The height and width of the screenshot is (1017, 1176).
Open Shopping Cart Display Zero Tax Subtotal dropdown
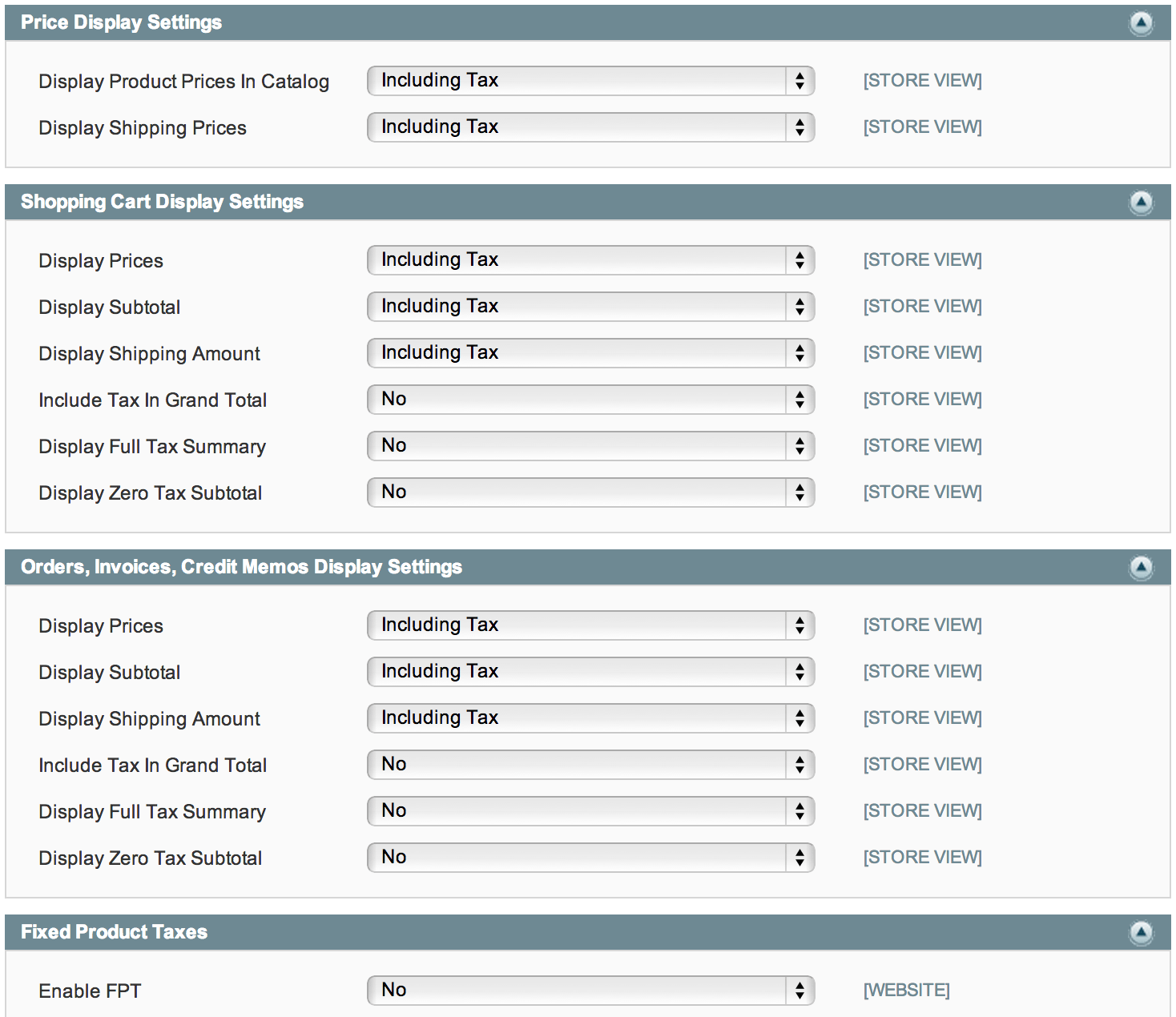pos(590,492)
